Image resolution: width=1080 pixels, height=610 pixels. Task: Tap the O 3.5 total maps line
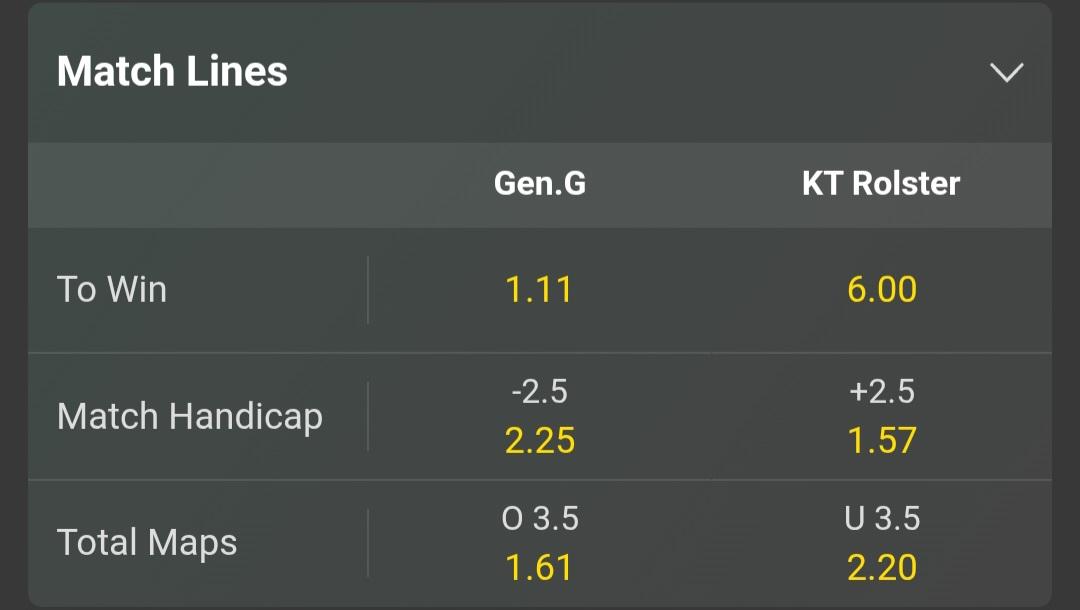tap(539, 518)
